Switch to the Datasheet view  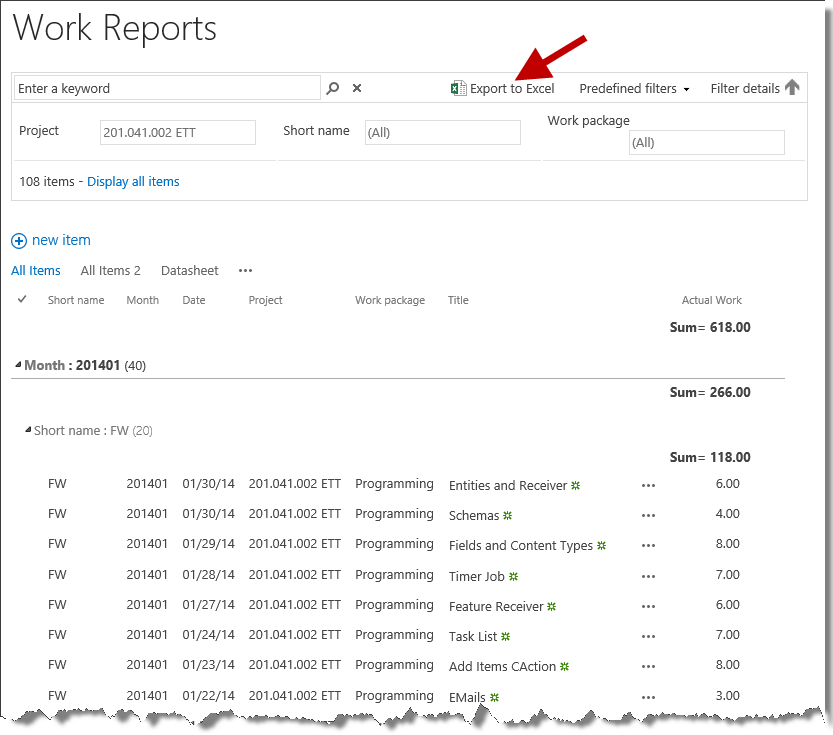point(190,271)
